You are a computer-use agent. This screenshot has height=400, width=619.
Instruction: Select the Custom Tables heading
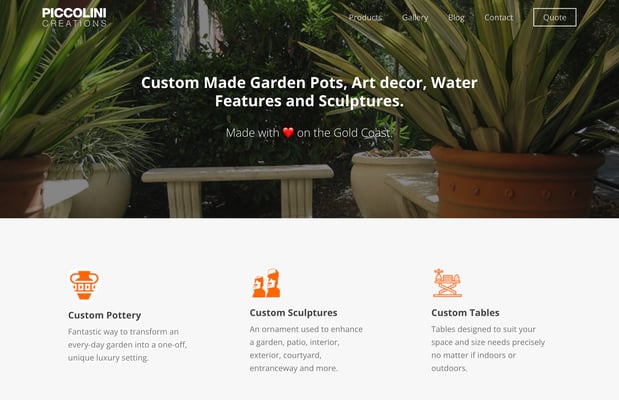(x=465, y=312)
